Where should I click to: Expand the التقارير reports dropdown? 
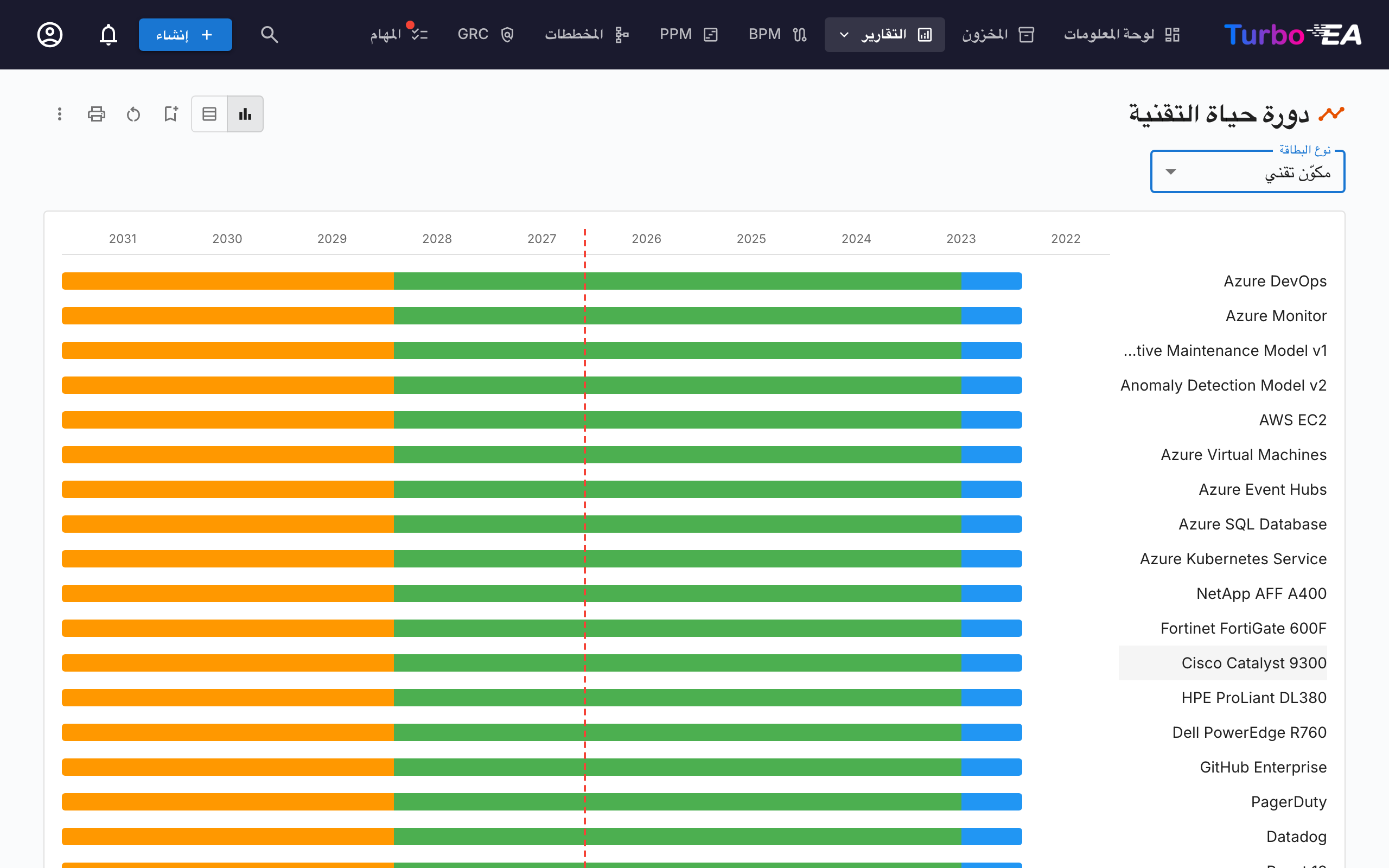pos(884,34)
